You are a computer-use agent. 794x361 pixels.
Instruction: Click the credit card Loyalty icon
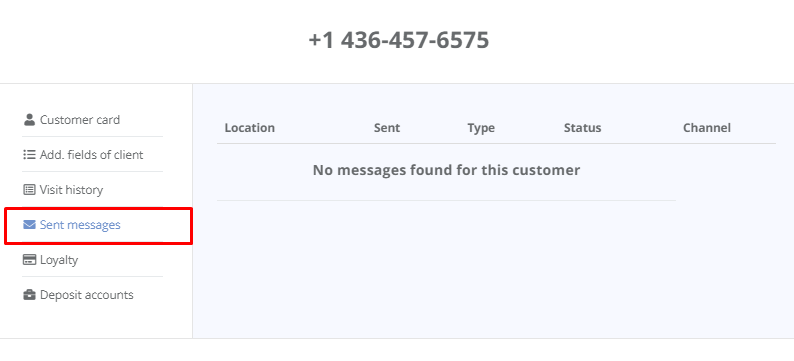(x=29, y=260)
